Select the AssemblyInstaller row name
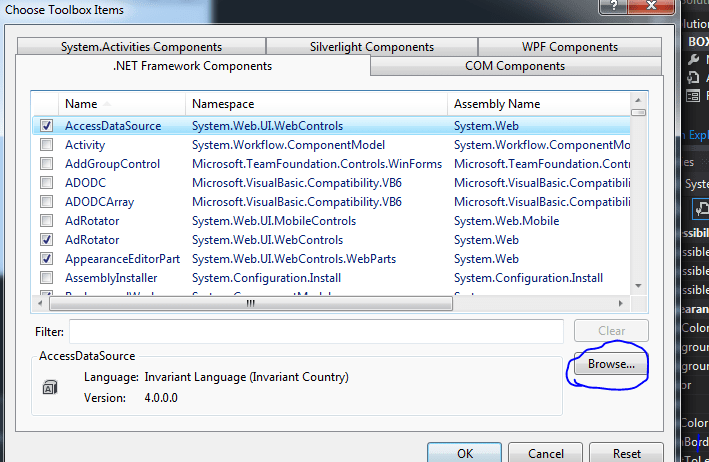Image resolution: width=709 pixels, height=462 pixels. pos(111,278)
